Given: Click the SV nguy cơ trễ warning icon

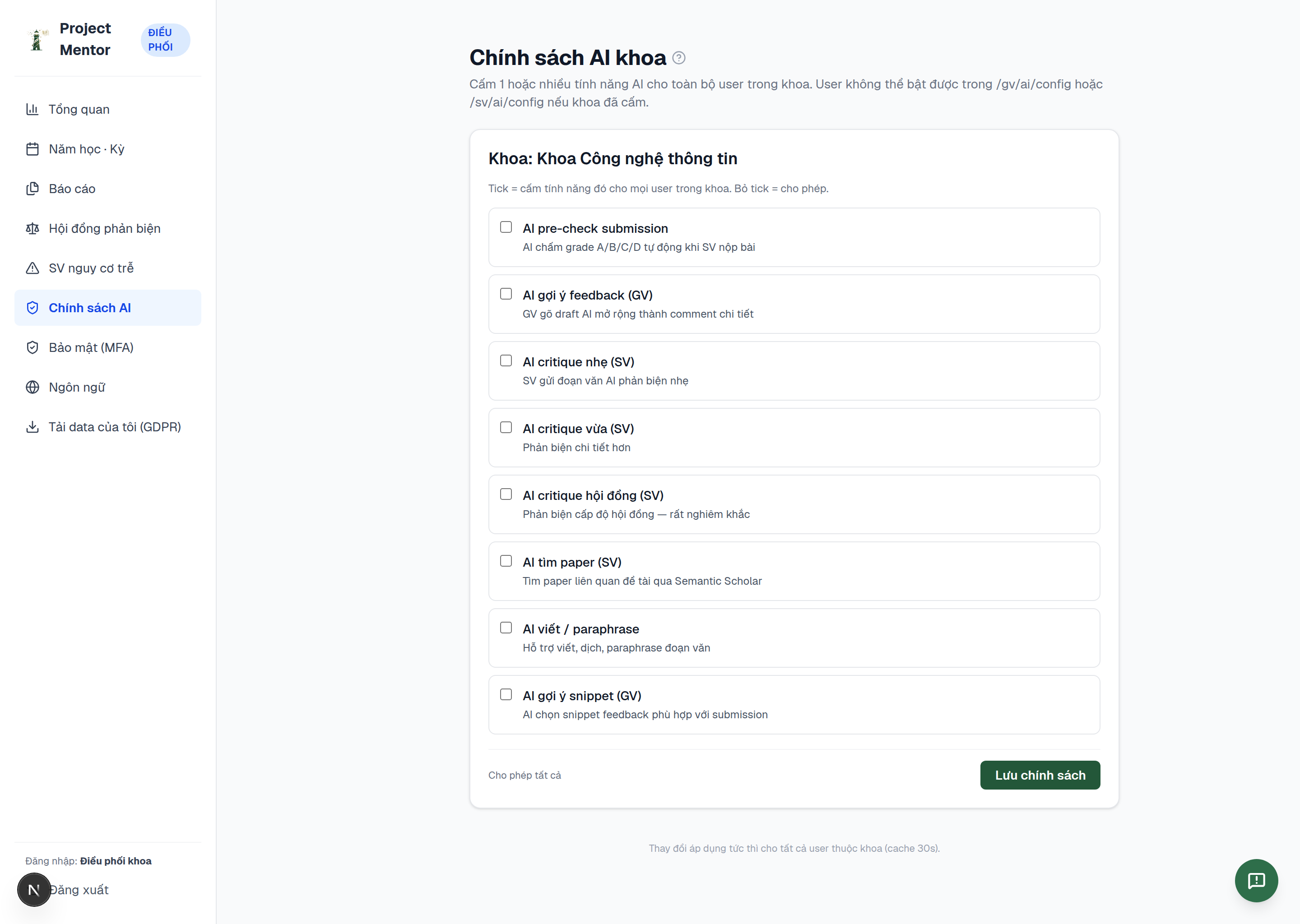Looking at the screenshot, I should pos(32,268).
